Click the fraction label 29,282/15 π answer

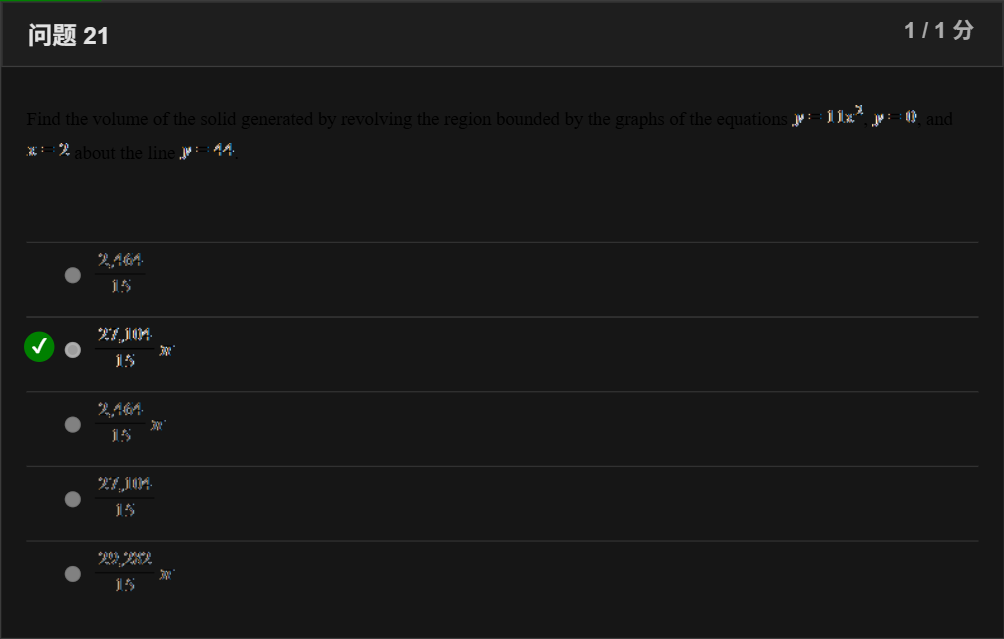tap(134, 571)
